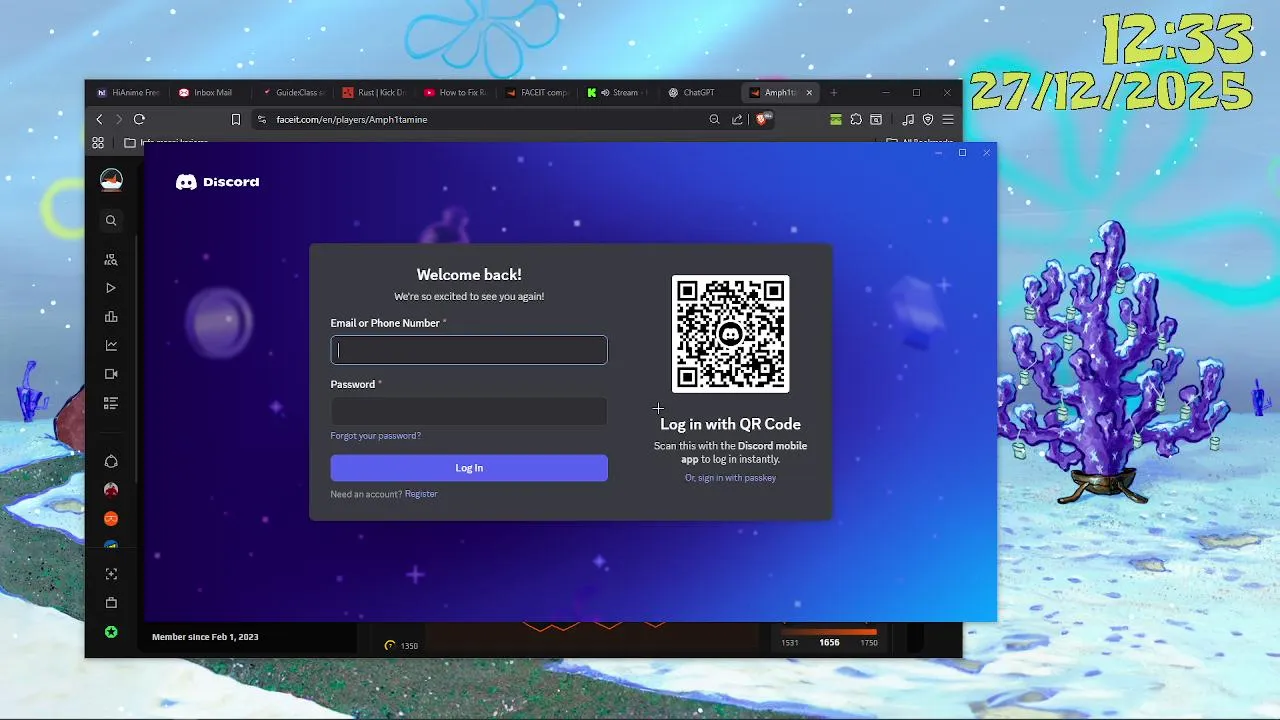Click the green extension icon in toolbar
The image size is (1280, 720).
pos(836,119)
